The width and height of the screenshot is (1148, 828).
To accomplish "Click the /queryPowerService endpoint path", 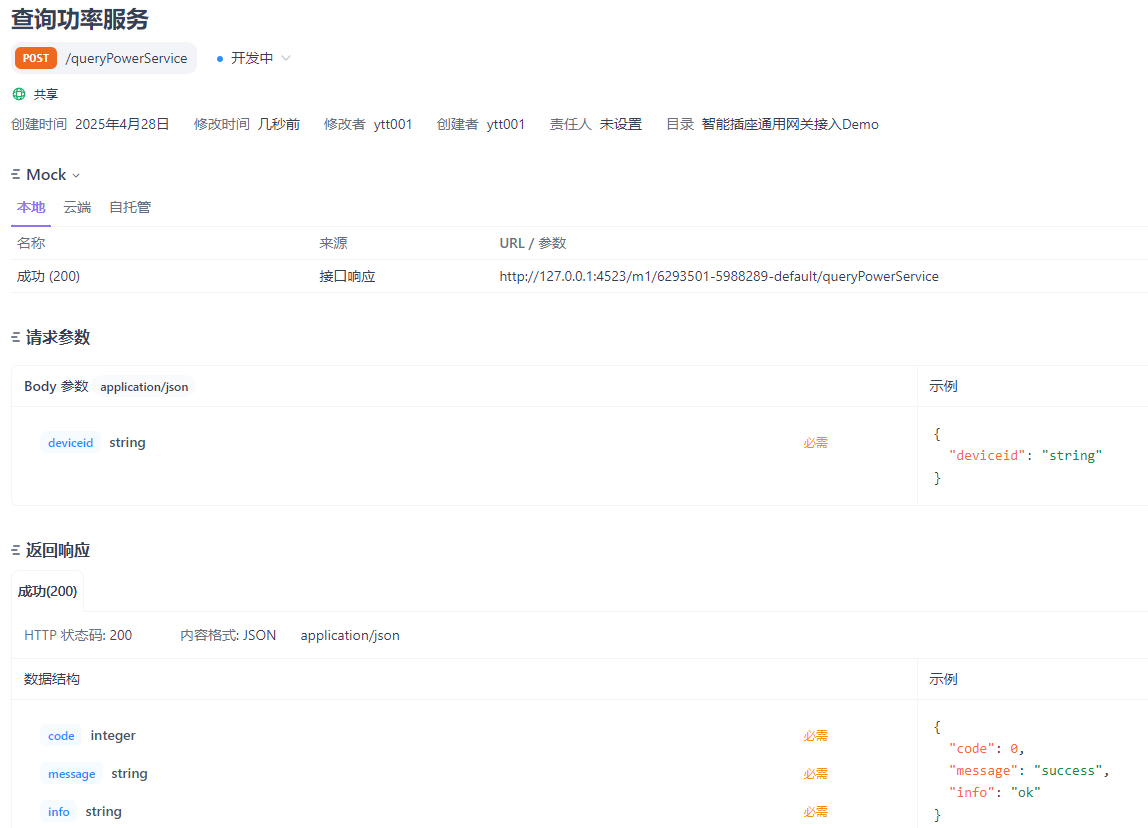I will 126,59.
